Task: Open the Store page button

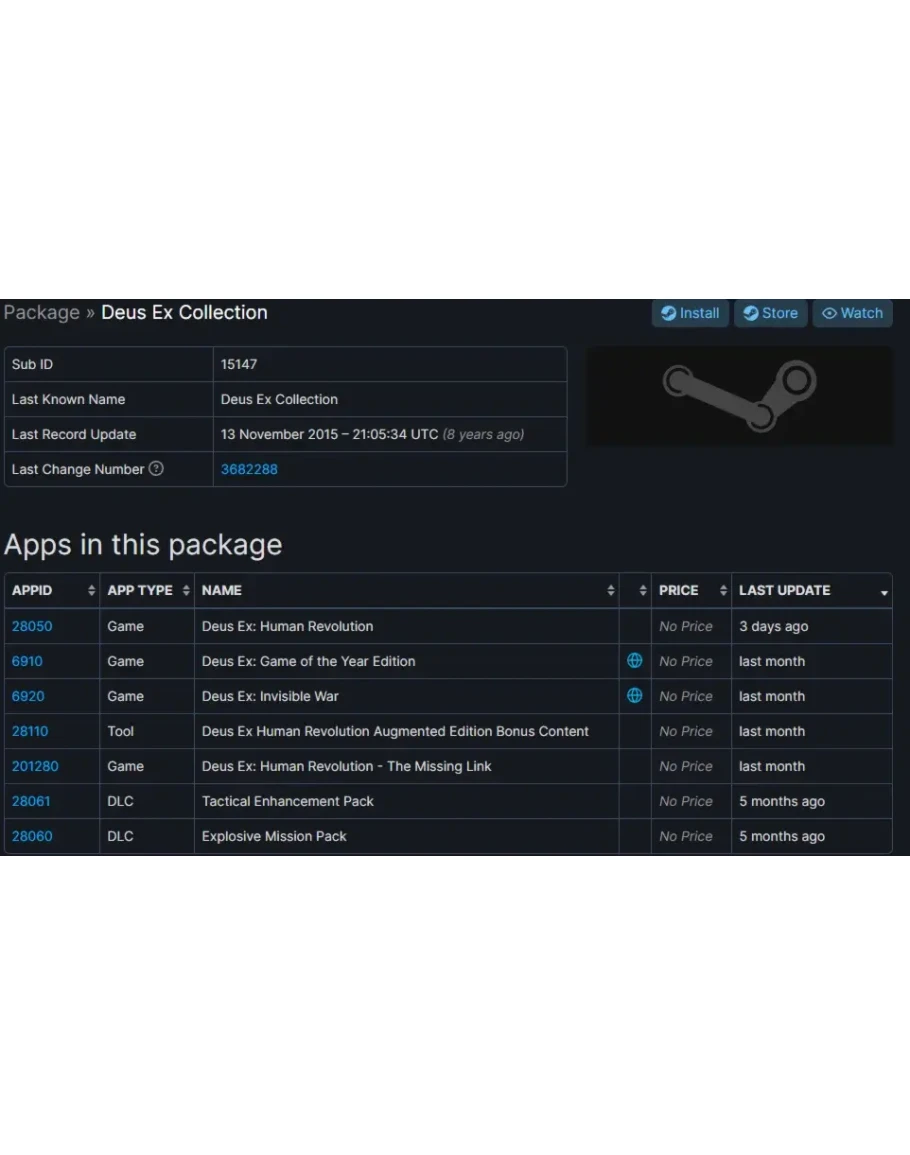Action: pos(770,313)
